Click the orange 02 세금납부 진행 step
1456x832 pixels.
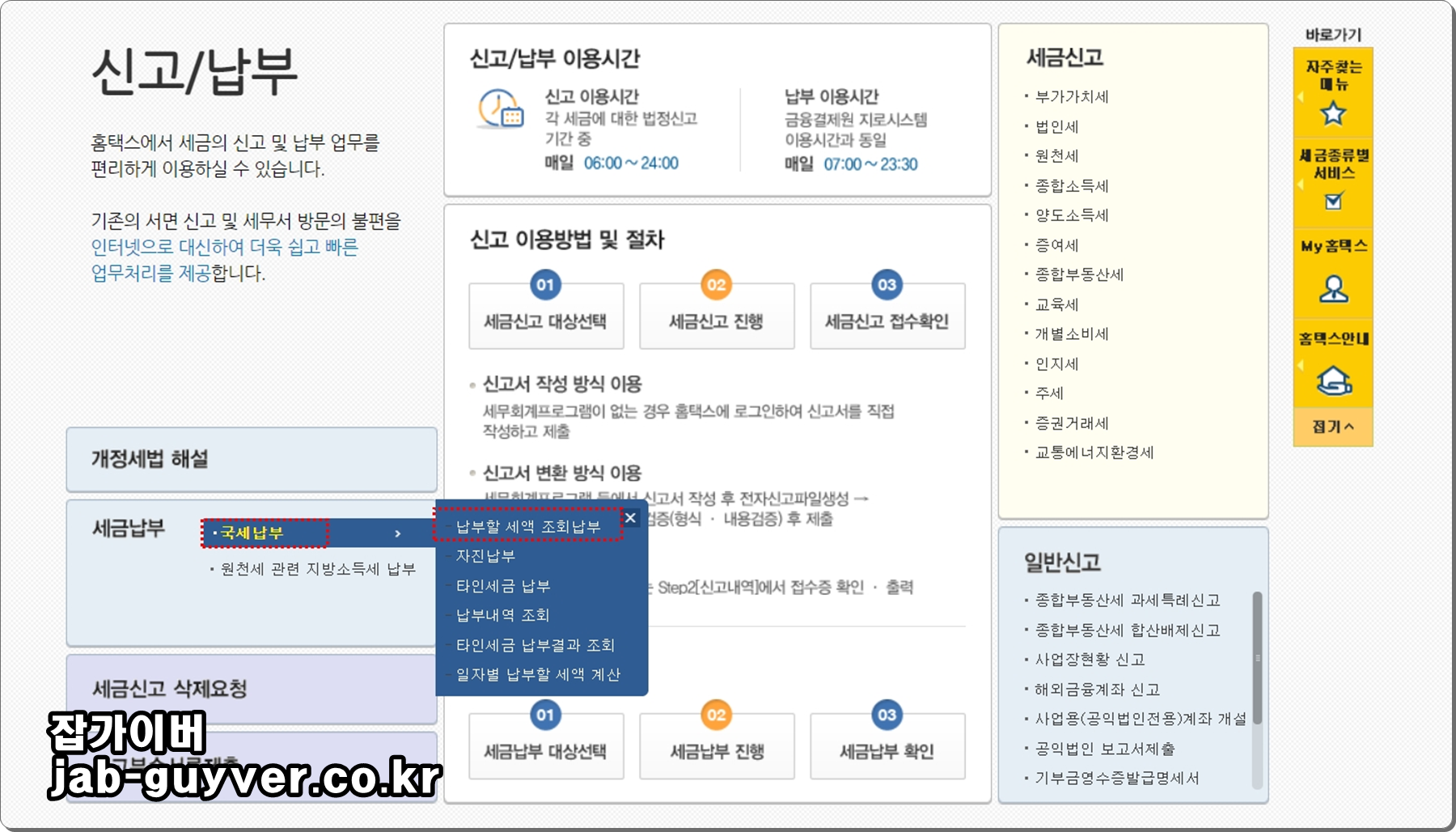716,746
